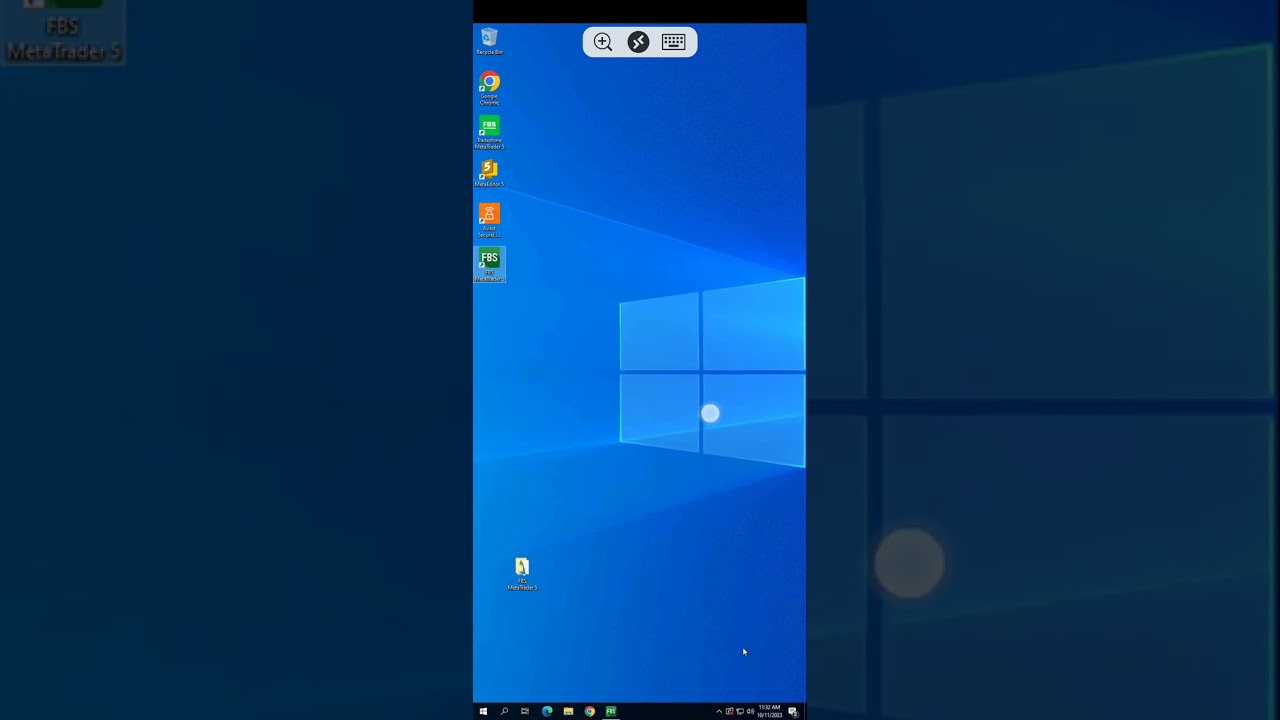Select the Avast SecureLine desktop shortcut
Viewport: 1280px width, 720px height.
(489, 221)
